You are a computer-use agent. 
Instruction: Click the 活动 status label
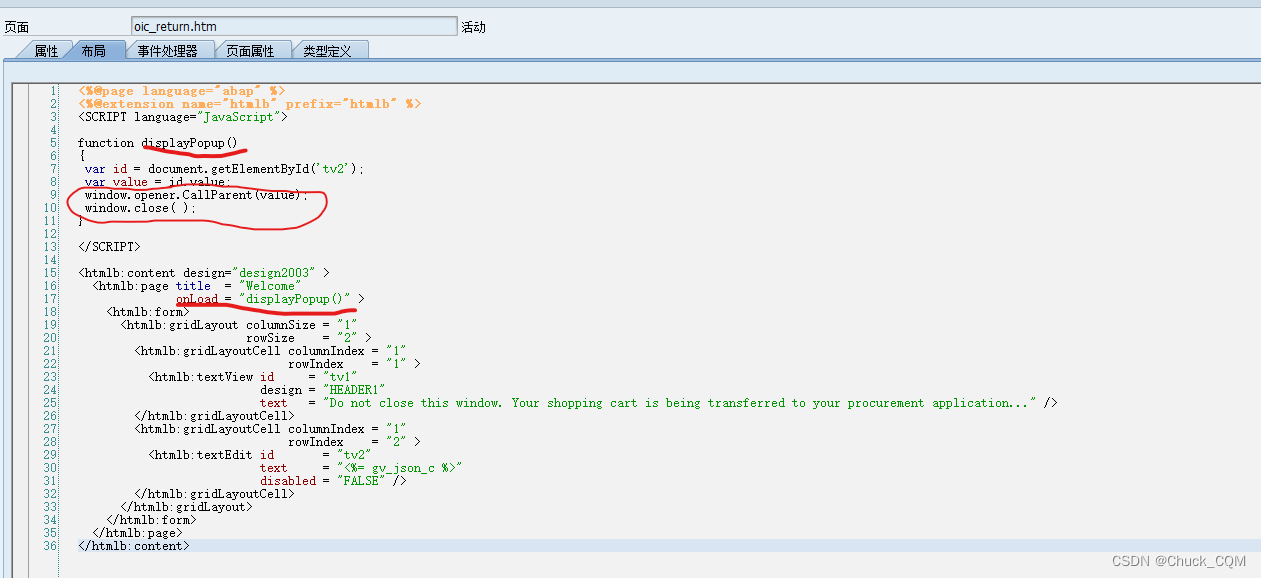pos(474,27)
